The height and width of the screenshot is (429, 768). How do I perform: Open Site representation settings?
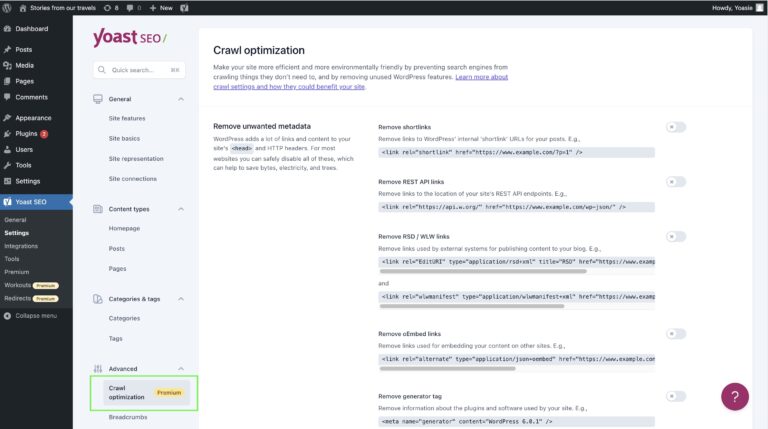[x=136, y=159]
